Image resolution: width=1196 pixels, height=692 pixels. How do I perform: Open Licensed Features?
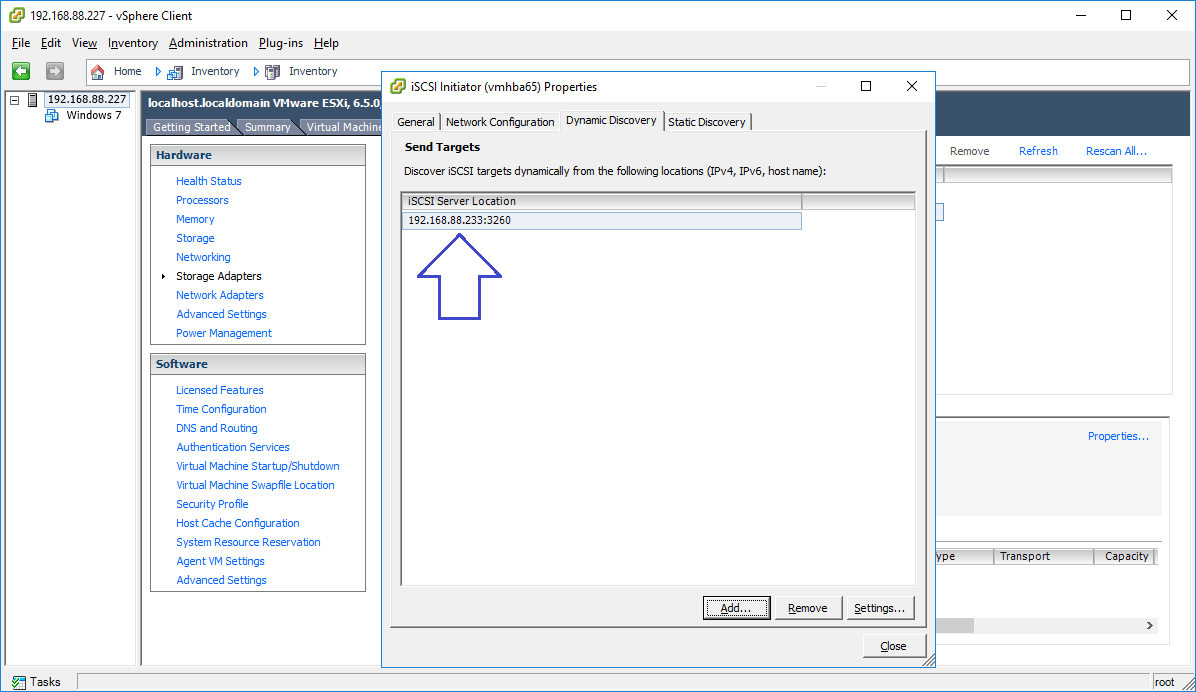click(220, 390)
